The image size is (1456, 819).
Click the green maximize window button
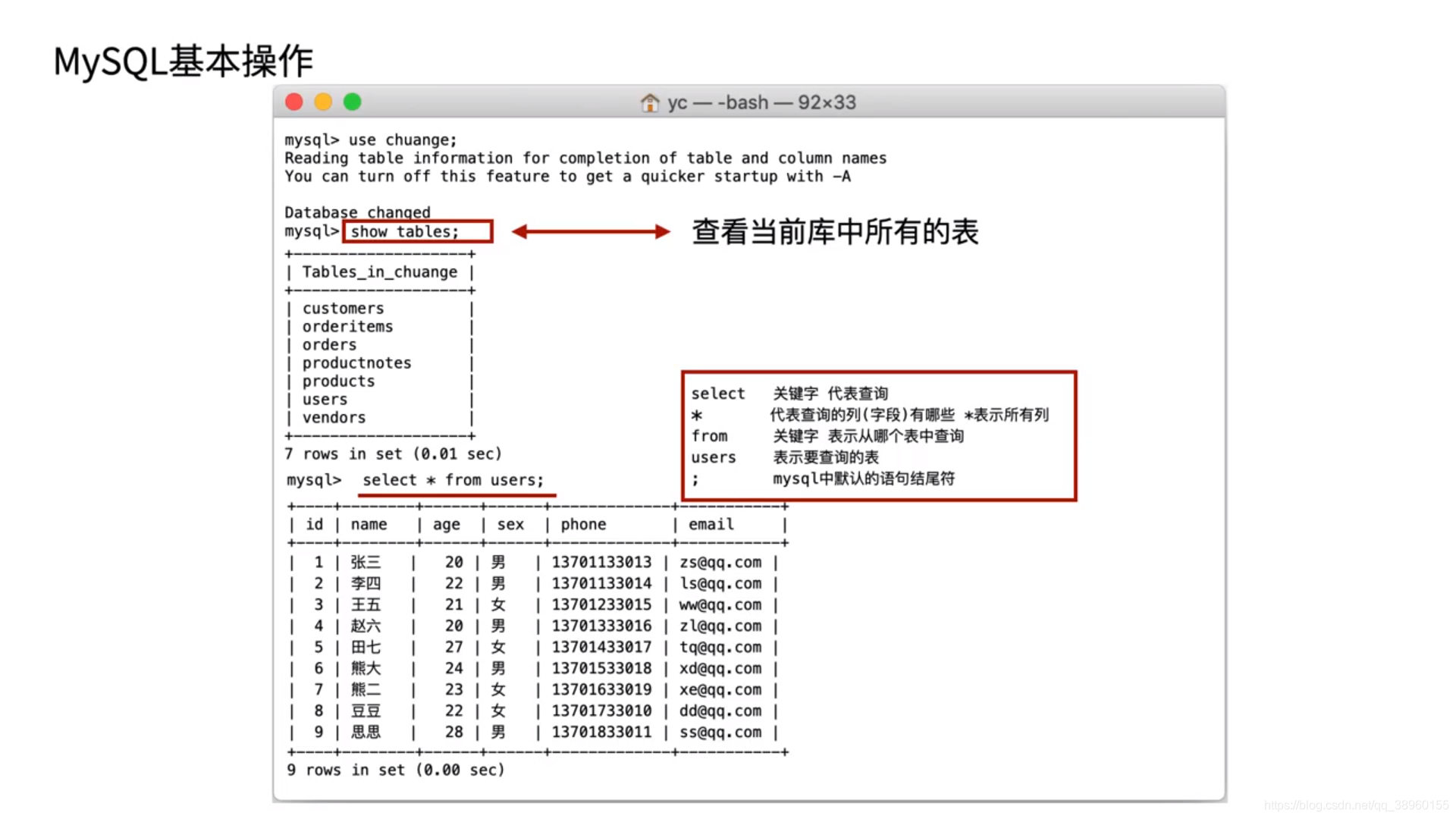352,102
